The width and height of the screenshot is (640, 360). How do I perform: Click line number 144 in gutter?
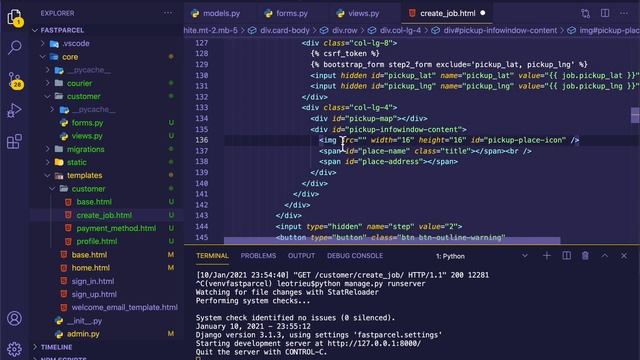pyautogui.click(x=202, y=227)
